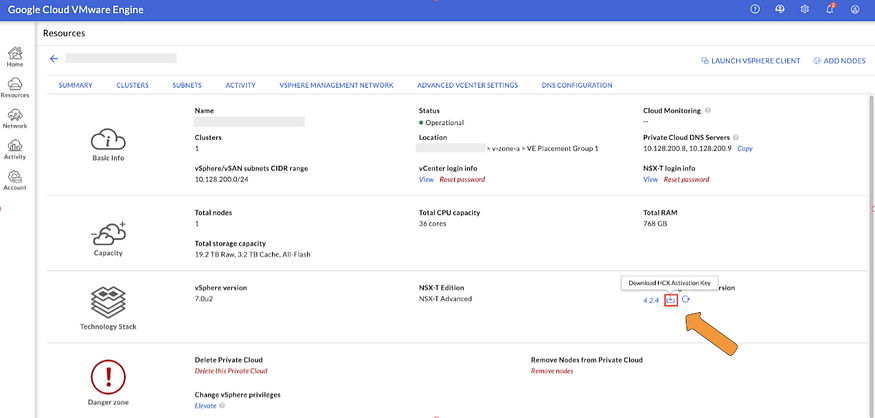Open the vSphere Management Network tab
The height and width of the screenshot is (418, 875).
pyautogui.click(x=336, y=85)
